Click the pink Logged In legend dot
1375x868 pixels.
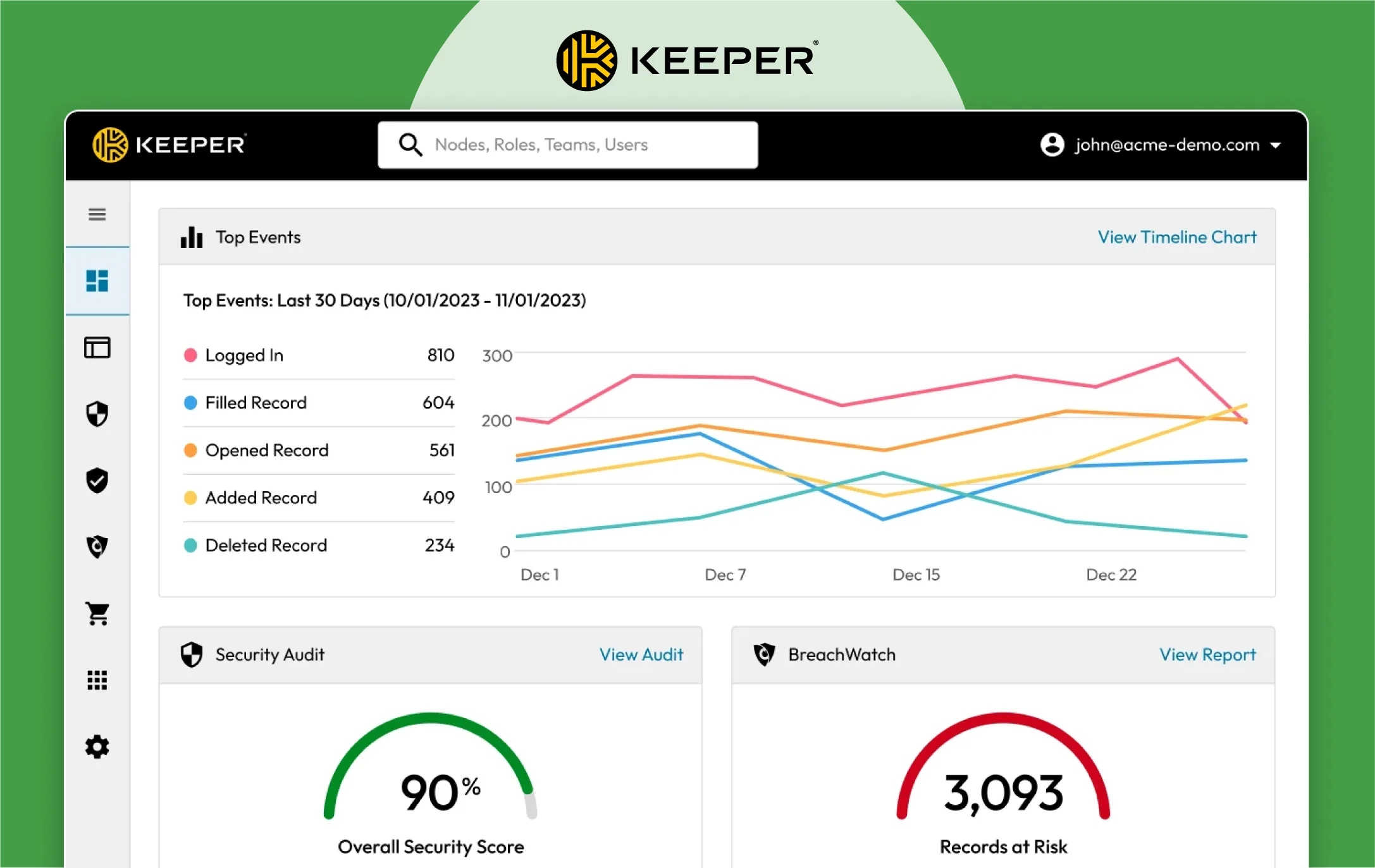190,355
